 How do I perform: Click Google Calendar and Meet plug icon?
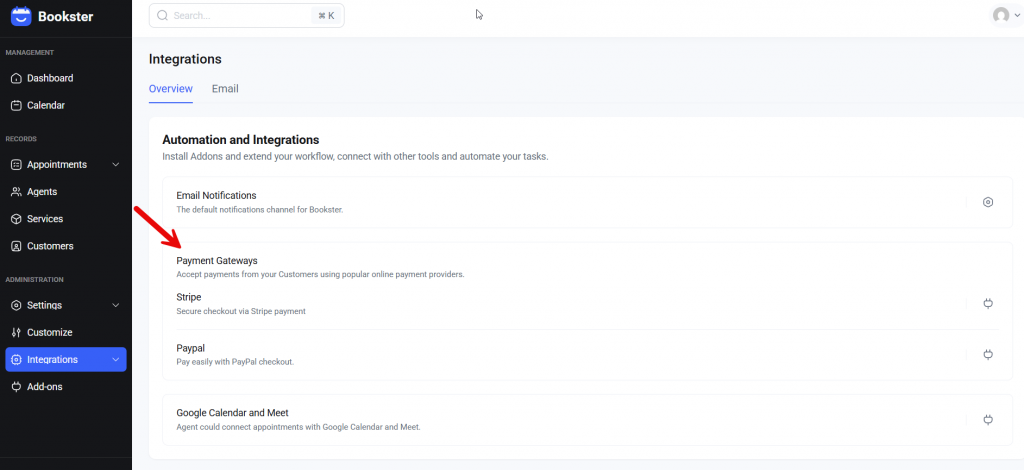pyautogui.click(x=988, y=420)
